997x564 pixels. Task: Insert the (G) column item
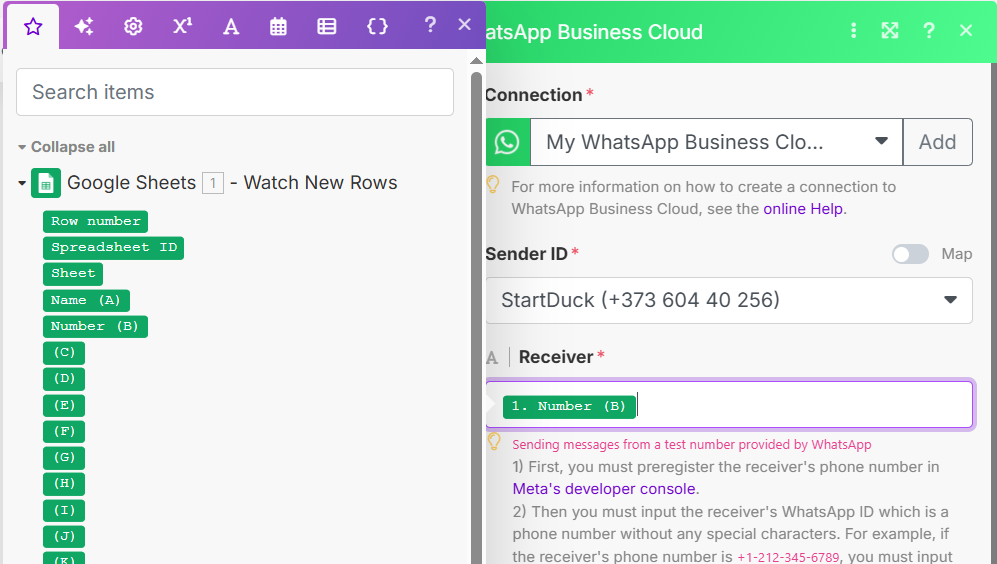(64, 457)
